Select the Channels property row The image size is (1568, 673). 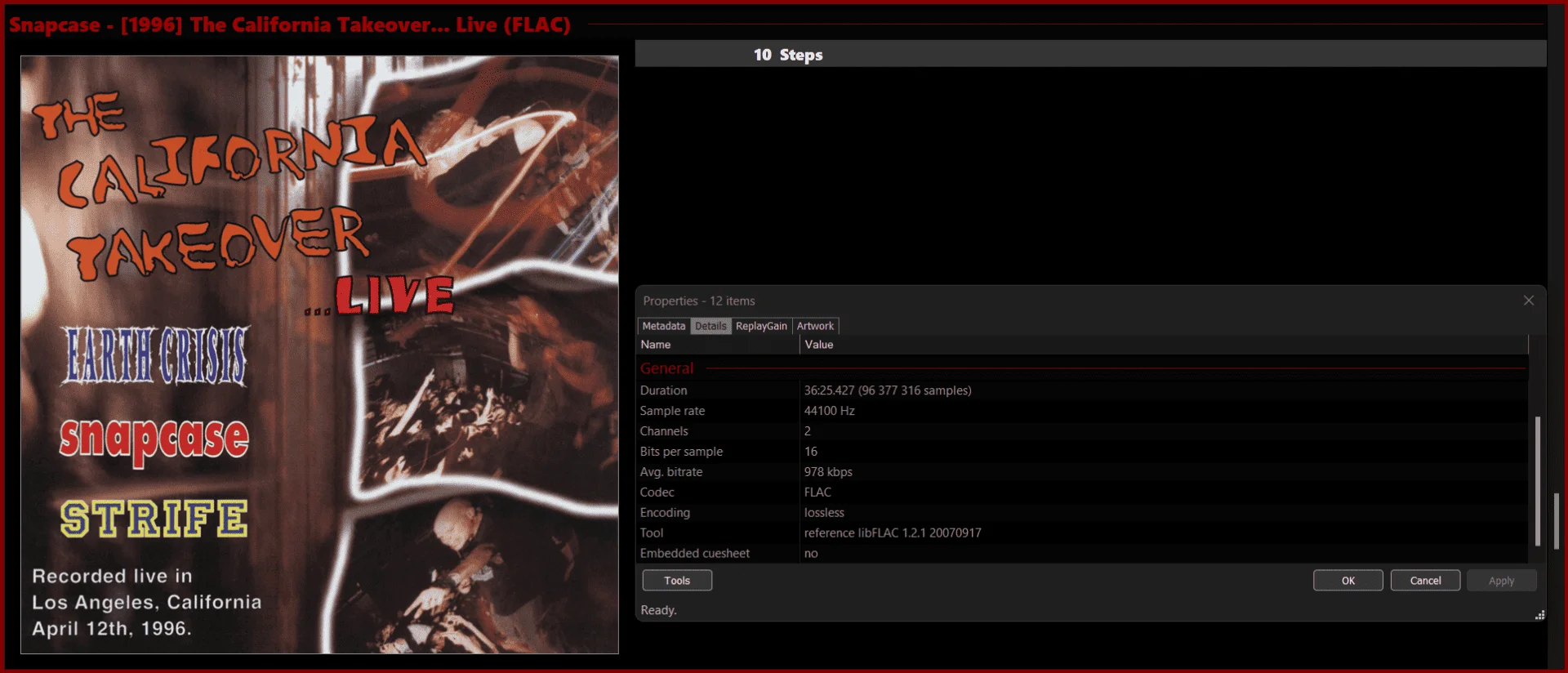coord(1082,431)
